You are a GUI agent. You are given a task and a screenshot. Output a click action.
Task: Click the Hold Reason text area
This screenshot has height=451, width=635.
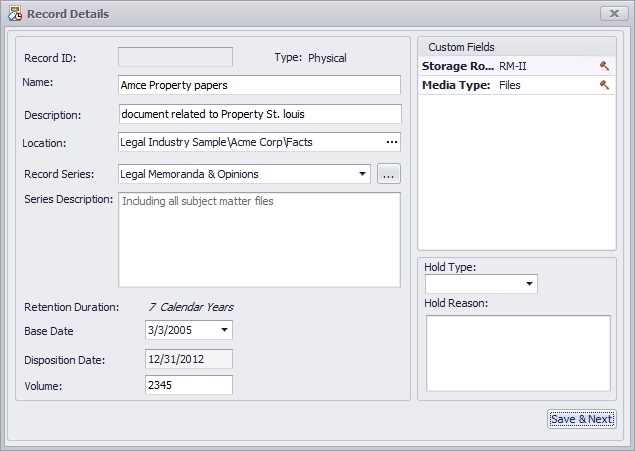click(517, 353)
